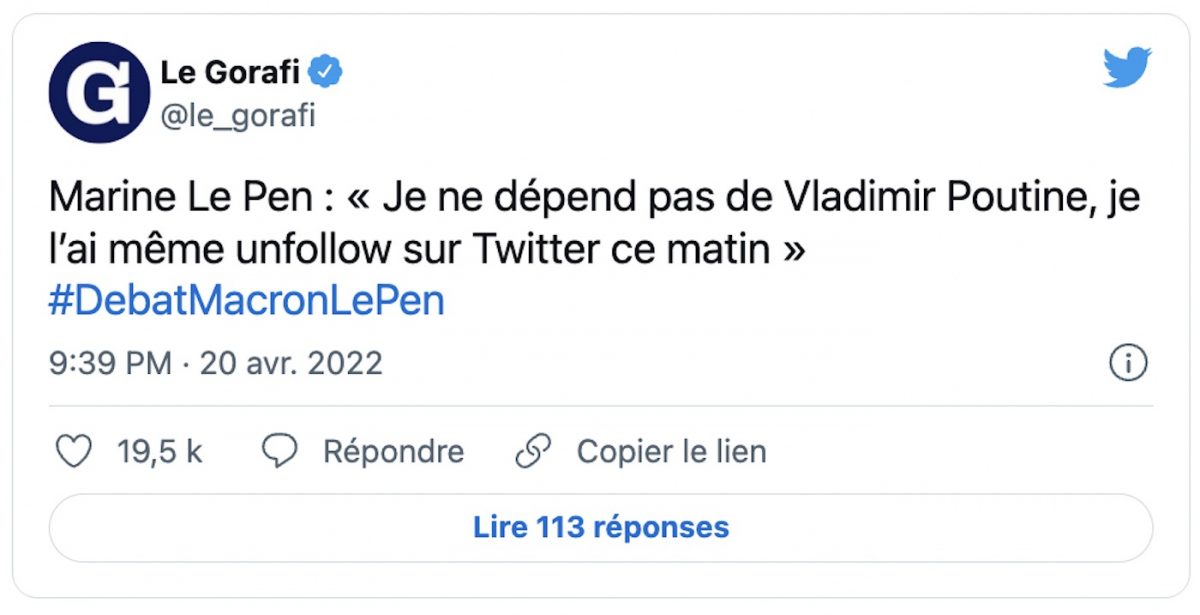Image resolution: width=1200 pixels, height=615 pixels.
Task: Click Lire 113 réponses
Action: click(x=600, y=527)
